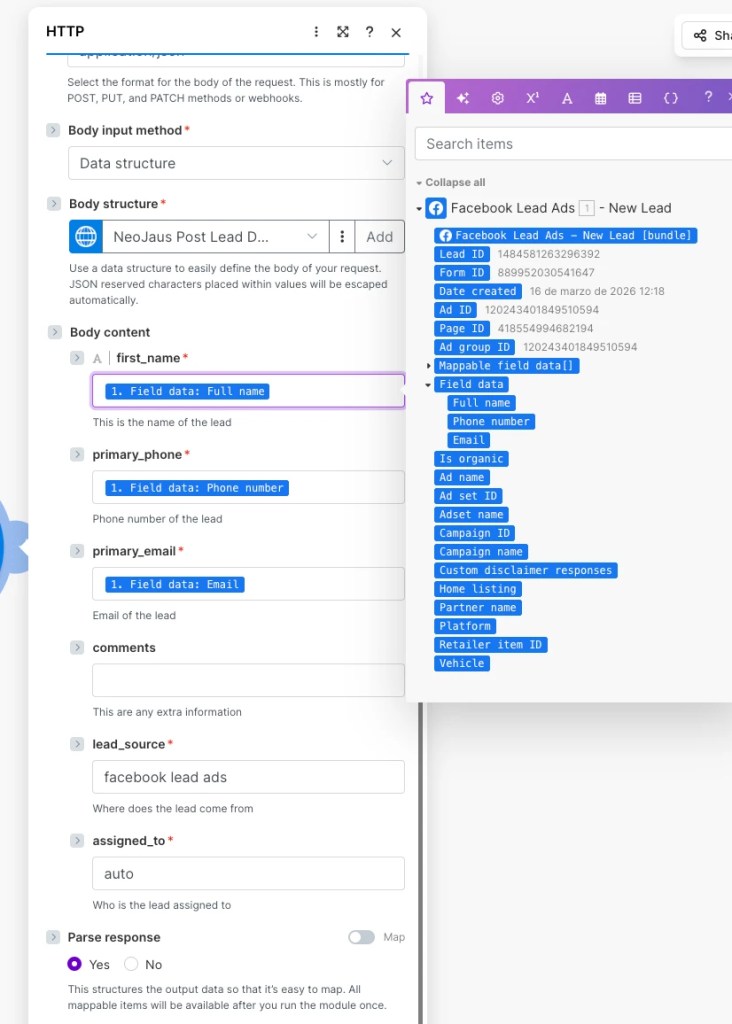The image size is (732, 1024).
Task: Expand HTTP panel to full screen
Action: pyautogui.click(x=343, y=32)
